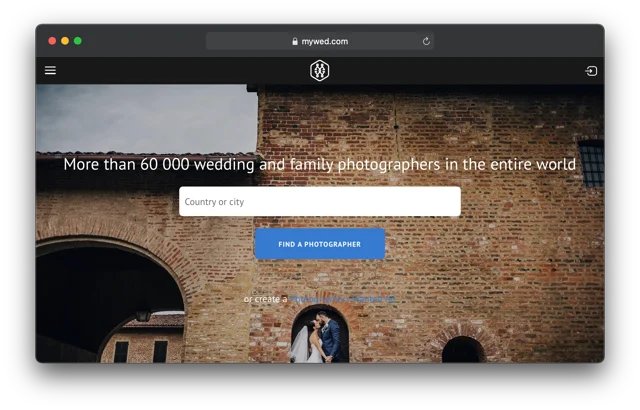Maximize the window using the green button
Screen dimensions: 640x410
coord(78,41)
